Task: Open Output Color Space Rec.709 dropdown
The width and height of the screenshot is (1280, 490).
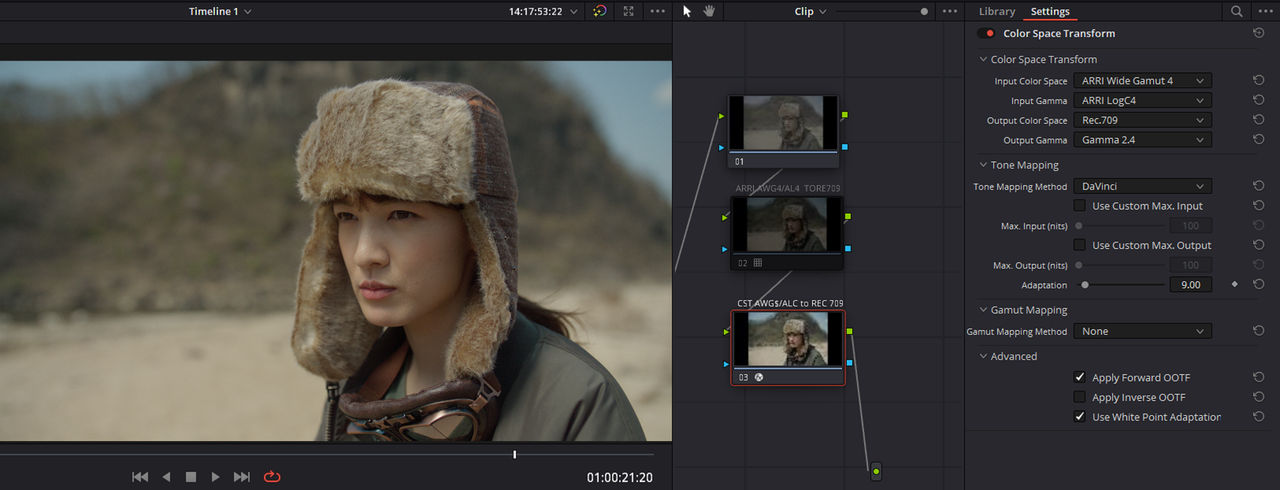Action: click(x=1142, y=121)
